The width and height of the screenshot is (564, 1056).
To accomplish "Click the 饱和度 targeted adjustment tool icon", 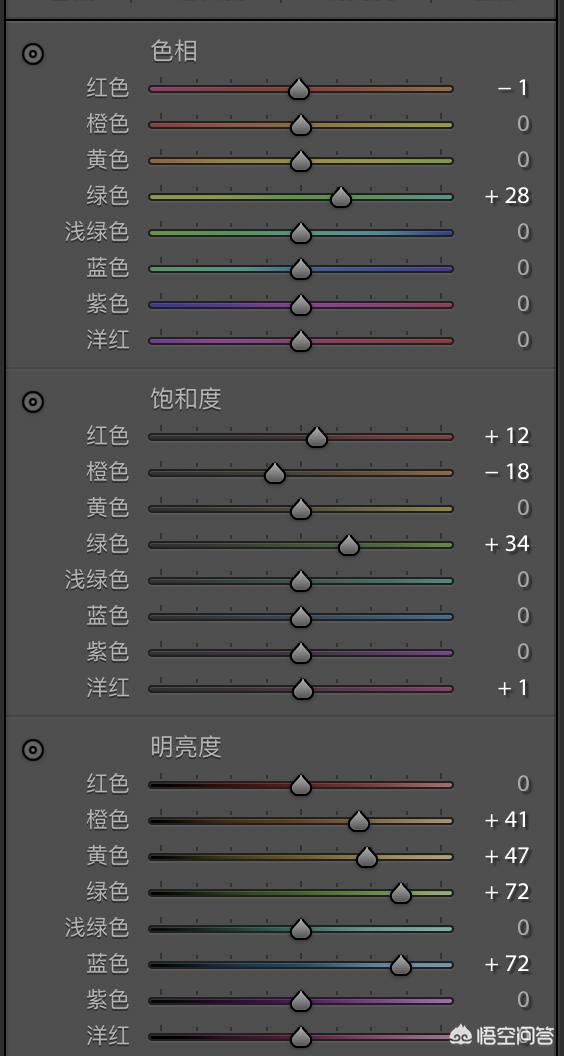I will pos(32,402).
